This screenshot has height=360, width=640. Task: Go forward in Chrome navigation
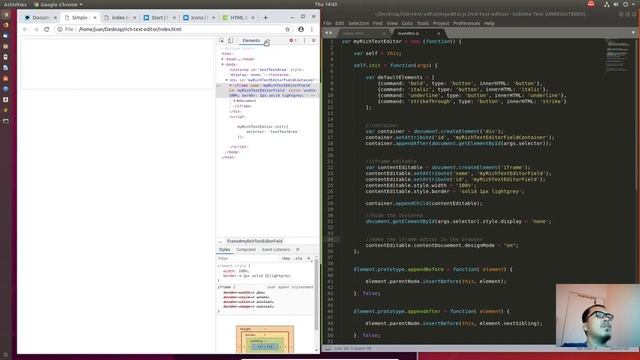[x=36, y=29]
